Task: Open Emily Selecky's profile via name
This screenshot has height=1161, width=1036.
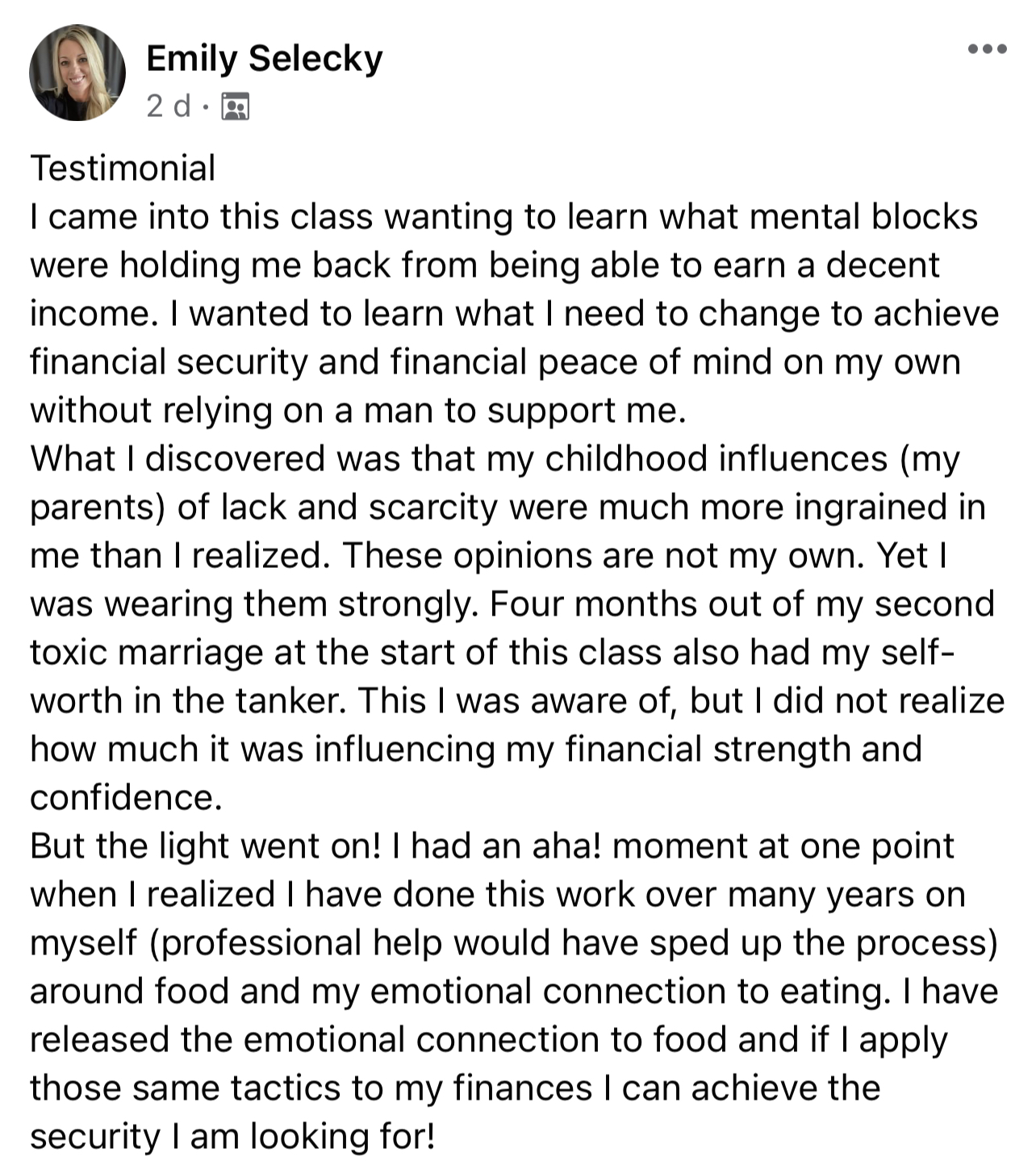Action: pyautogui.click(x=264, y=58)
